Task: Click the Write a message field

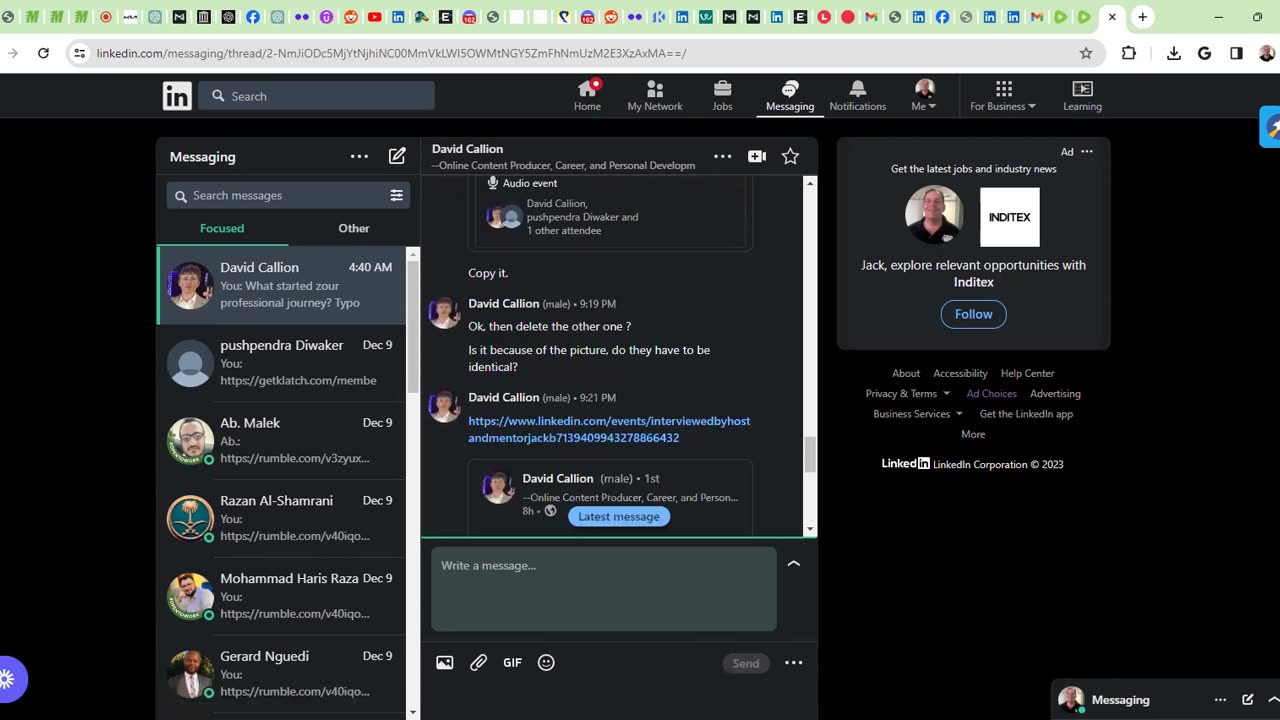Action: point(604,588)
